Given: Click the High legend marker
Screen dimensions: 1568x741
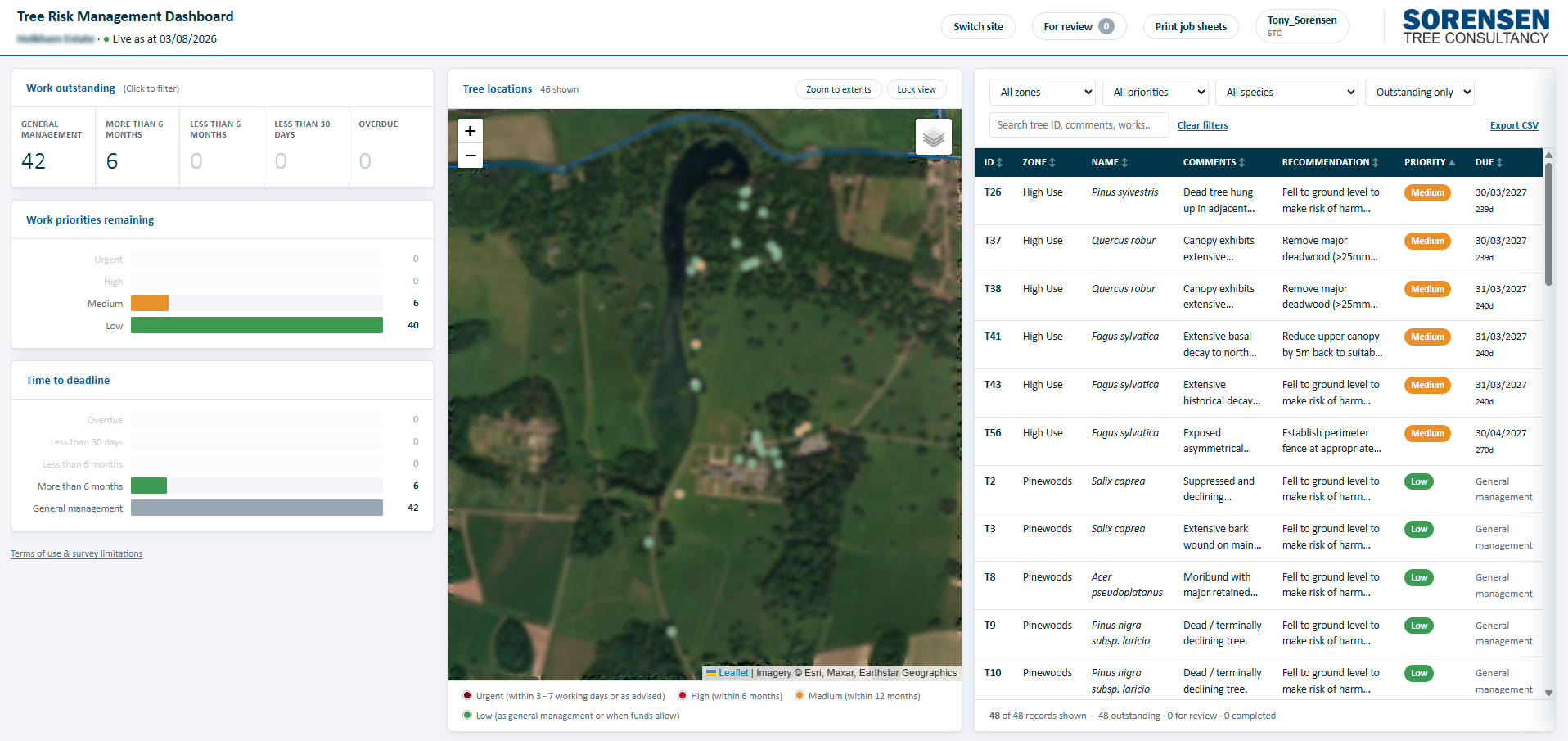Looking at the screenshot, I should 683,695.
